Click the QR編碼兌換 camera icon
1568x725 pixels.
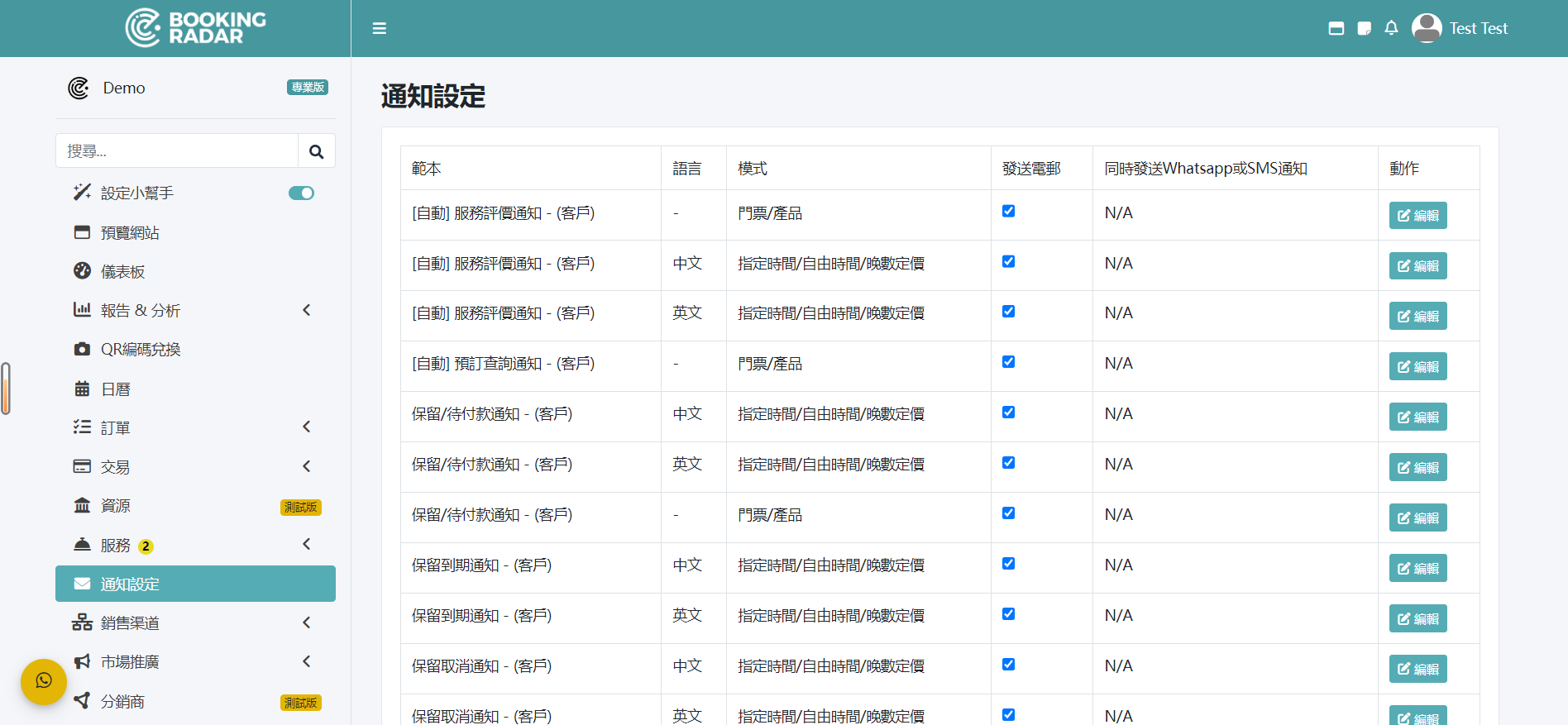(82, 349)
